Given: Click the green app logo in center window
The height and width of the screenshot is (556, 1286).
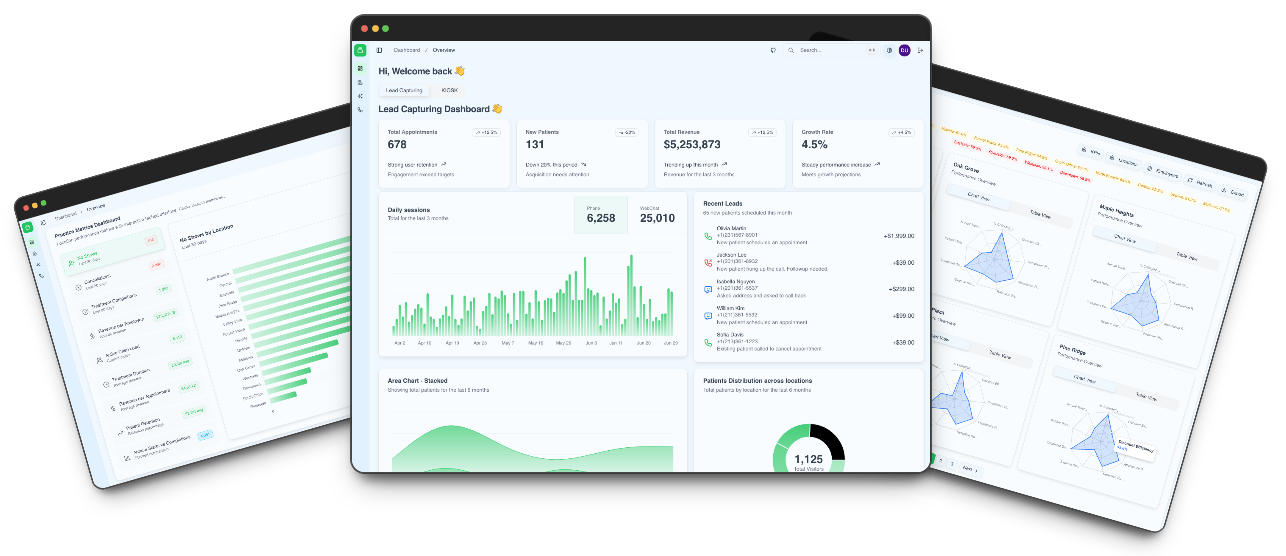Looking at the screenshot, I should coord(360,50).
